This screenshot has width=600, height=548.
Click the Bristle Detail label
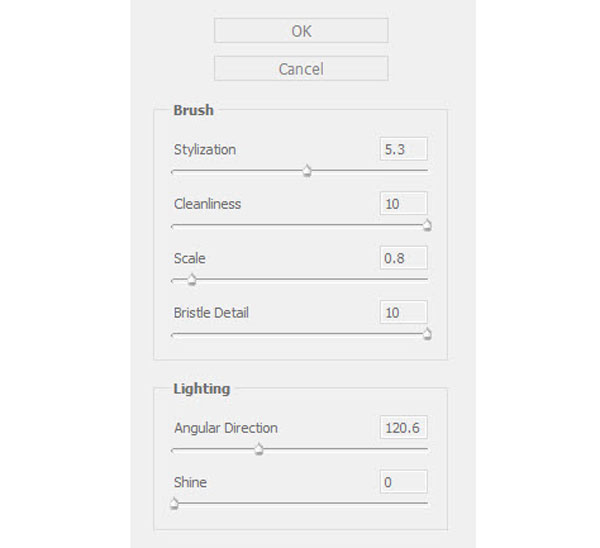click(x=211, y=313)
